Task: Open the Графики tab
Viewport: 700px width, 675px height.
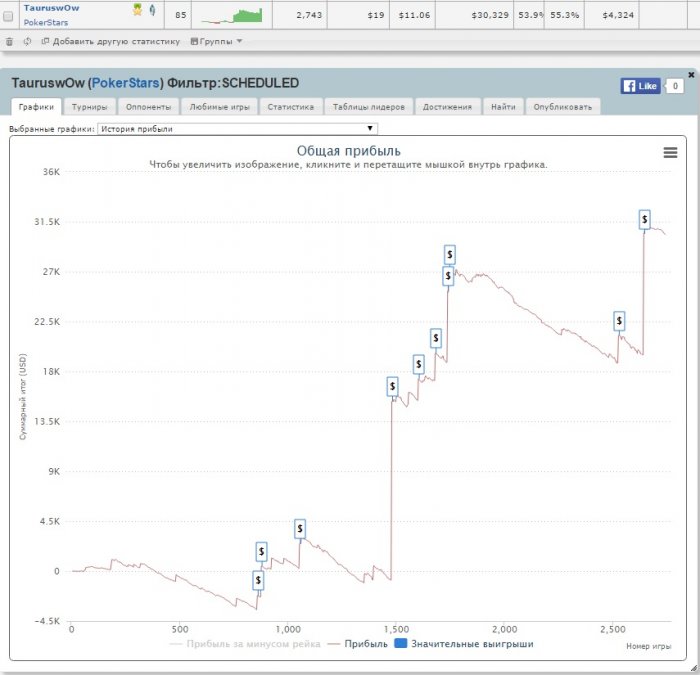Action: (36, 107)
